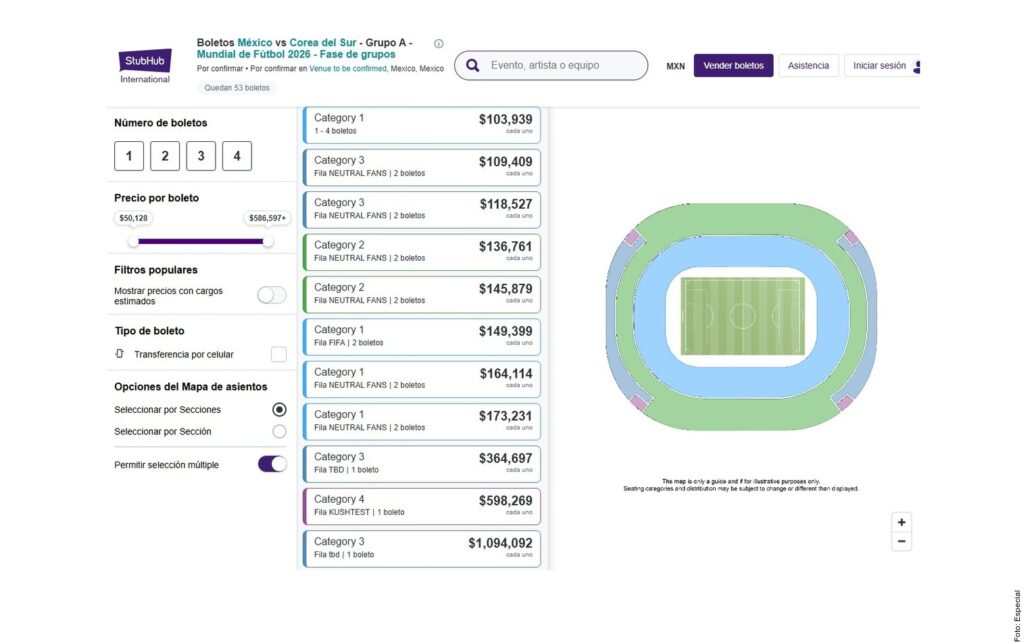Check the Transferencia por celular checkbox
1024x642 pixels.
tap(279, 354)
